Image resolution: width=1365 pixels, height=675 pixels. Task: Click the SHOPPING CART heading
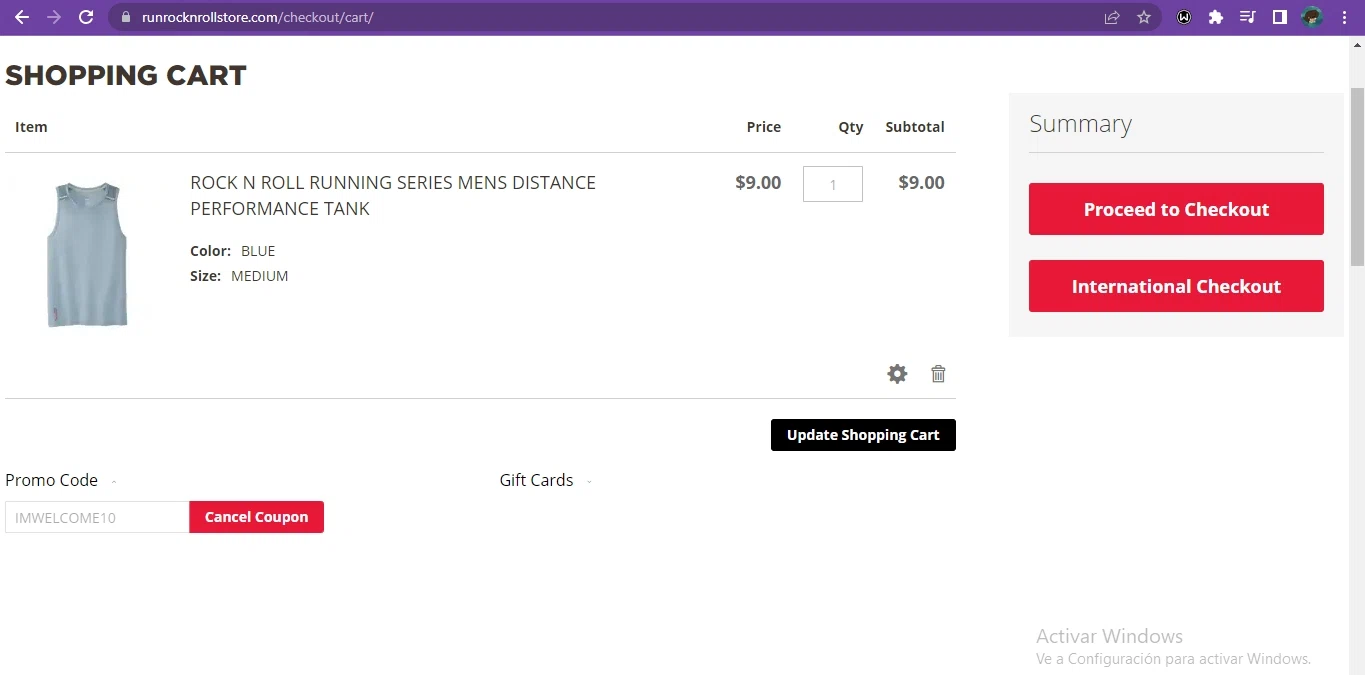click(126, 75)
